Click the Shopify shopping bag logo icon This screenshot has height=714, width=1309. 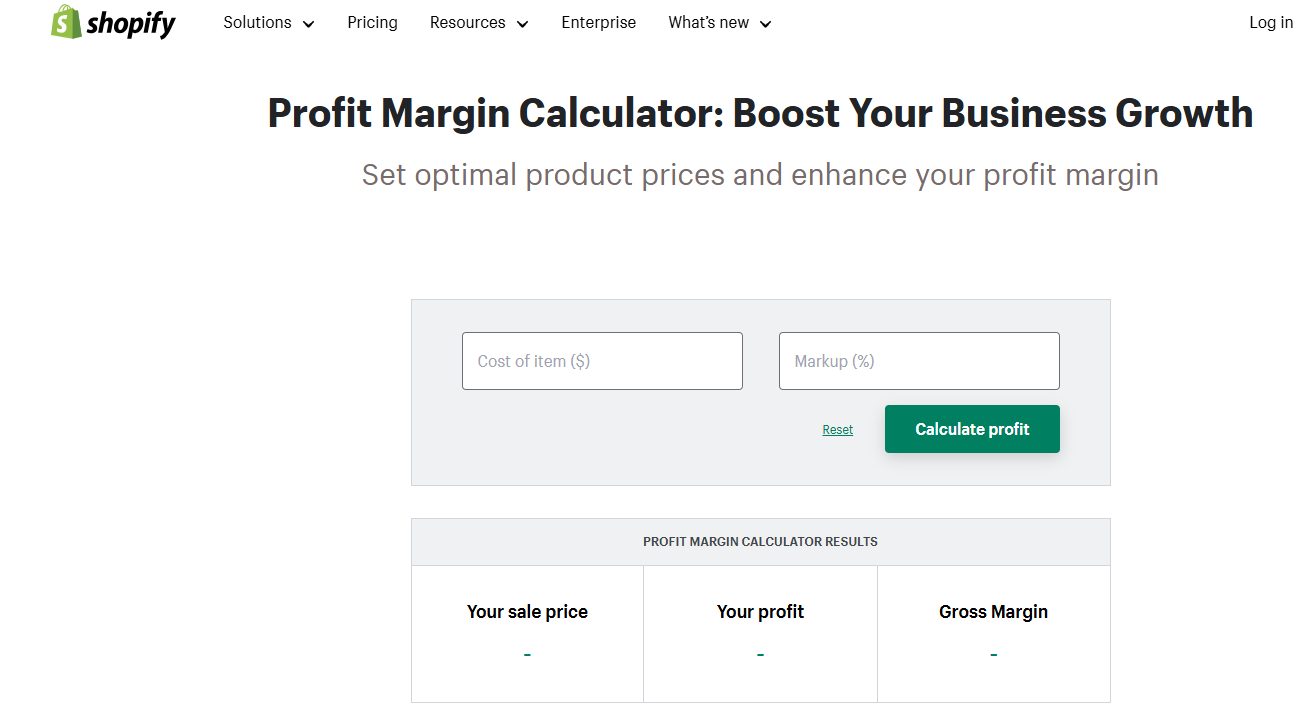point(64,21)
